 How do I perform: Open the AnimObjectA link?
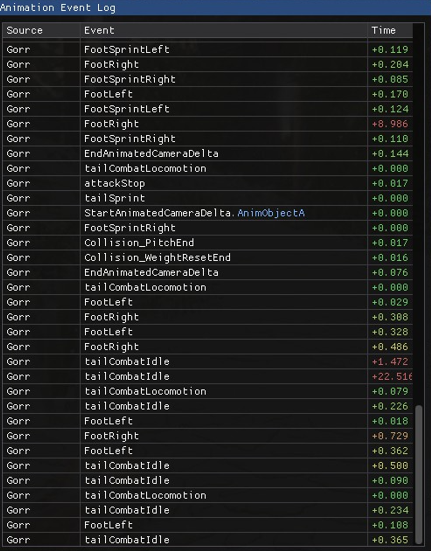[x=271, y=213]
